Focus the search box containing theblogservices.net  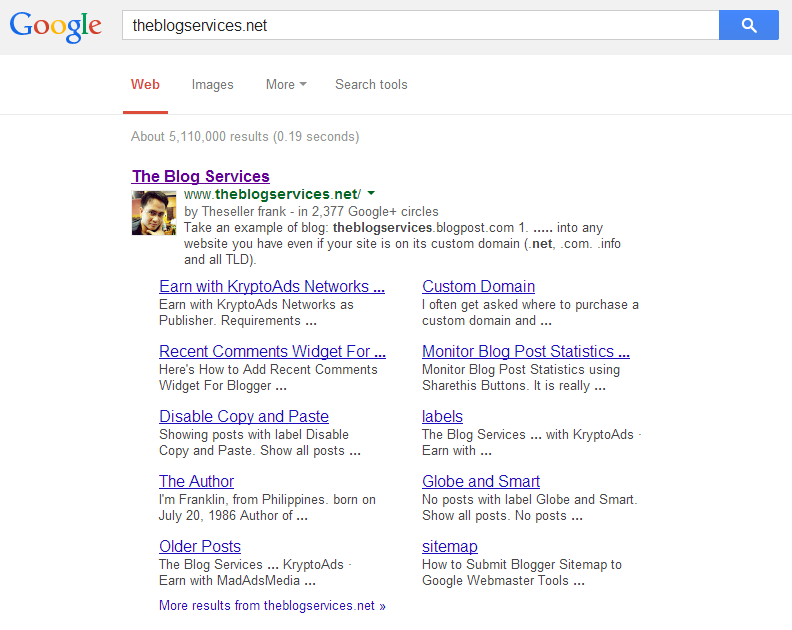(x=420, y=25)
